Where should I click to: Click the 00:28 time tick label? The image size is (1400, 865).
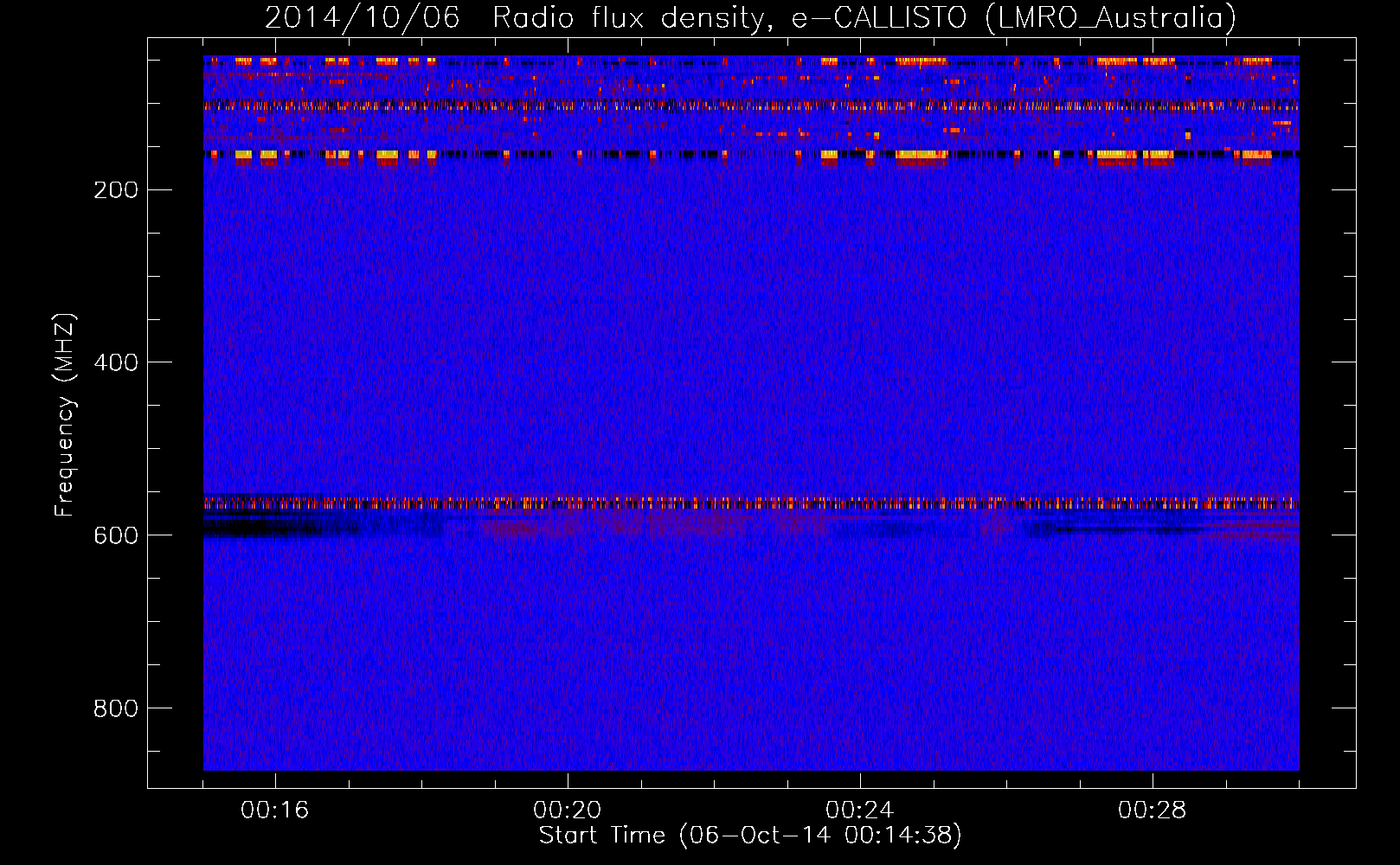pyautogui.click(x=1153, y=811)
